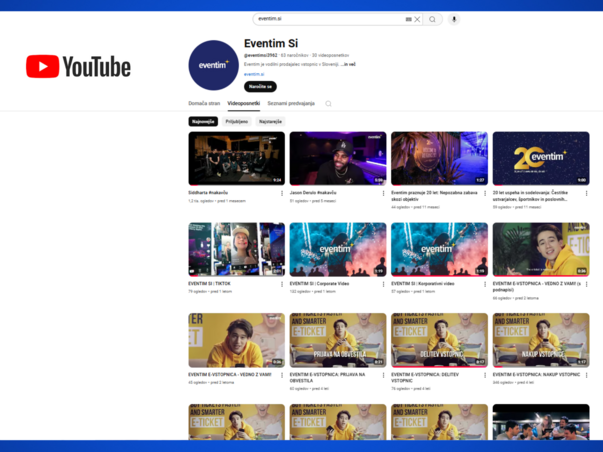Viewport: 603px width, 452px height.
Task: Play the NAKUP VSTOPNIC e-ticket thumbnail
Action: coord(541,340)
